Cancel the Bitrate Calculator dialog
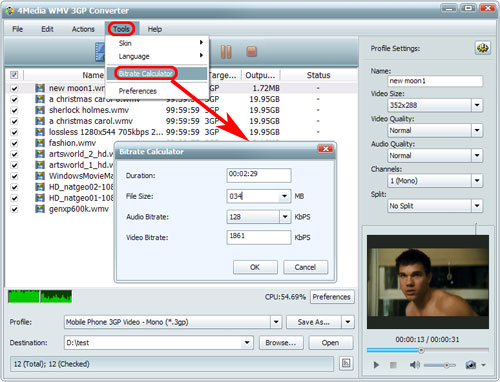500x382 pixels. 305,267
